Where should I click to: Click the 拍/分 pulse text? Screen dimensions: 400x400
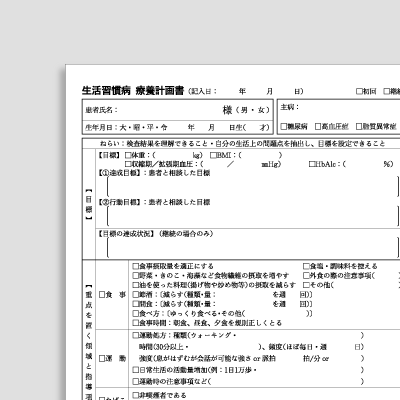tap(311, 359)
